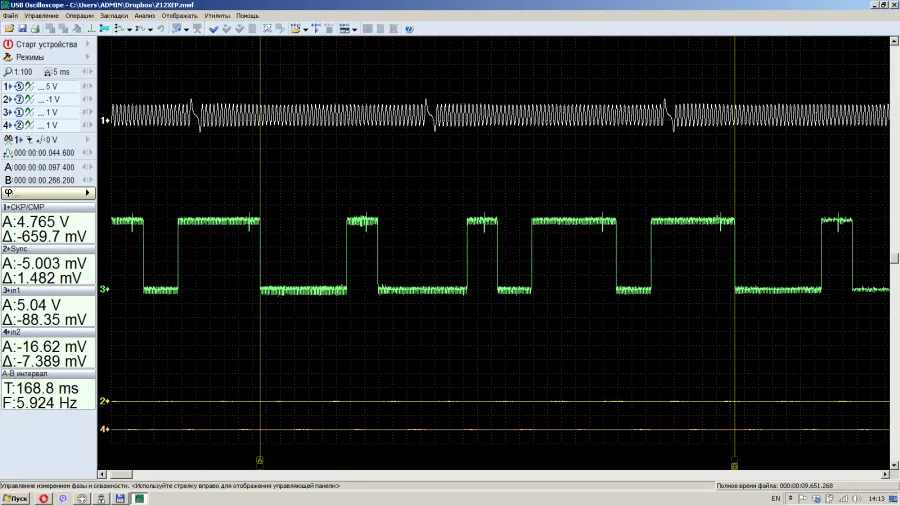Click the Режимы button
This screenshot has width=900, height=506.
(x=30, y=57)
